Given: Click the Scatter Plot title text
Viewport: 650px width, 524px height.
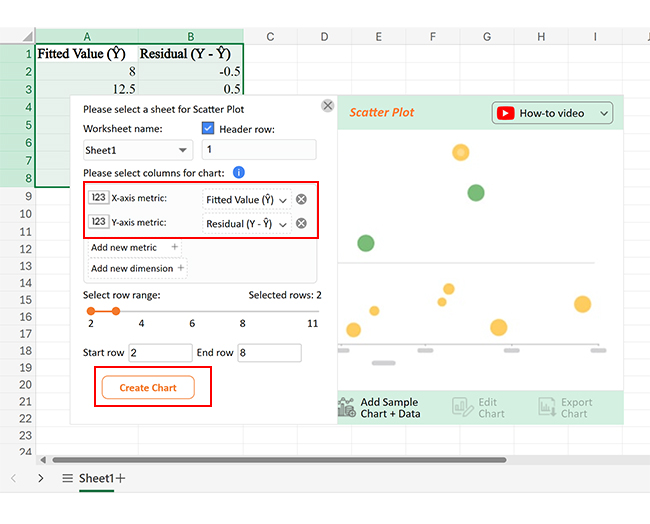Looking at the screenshot, I should pyautogui.click(x=381, y=112).
